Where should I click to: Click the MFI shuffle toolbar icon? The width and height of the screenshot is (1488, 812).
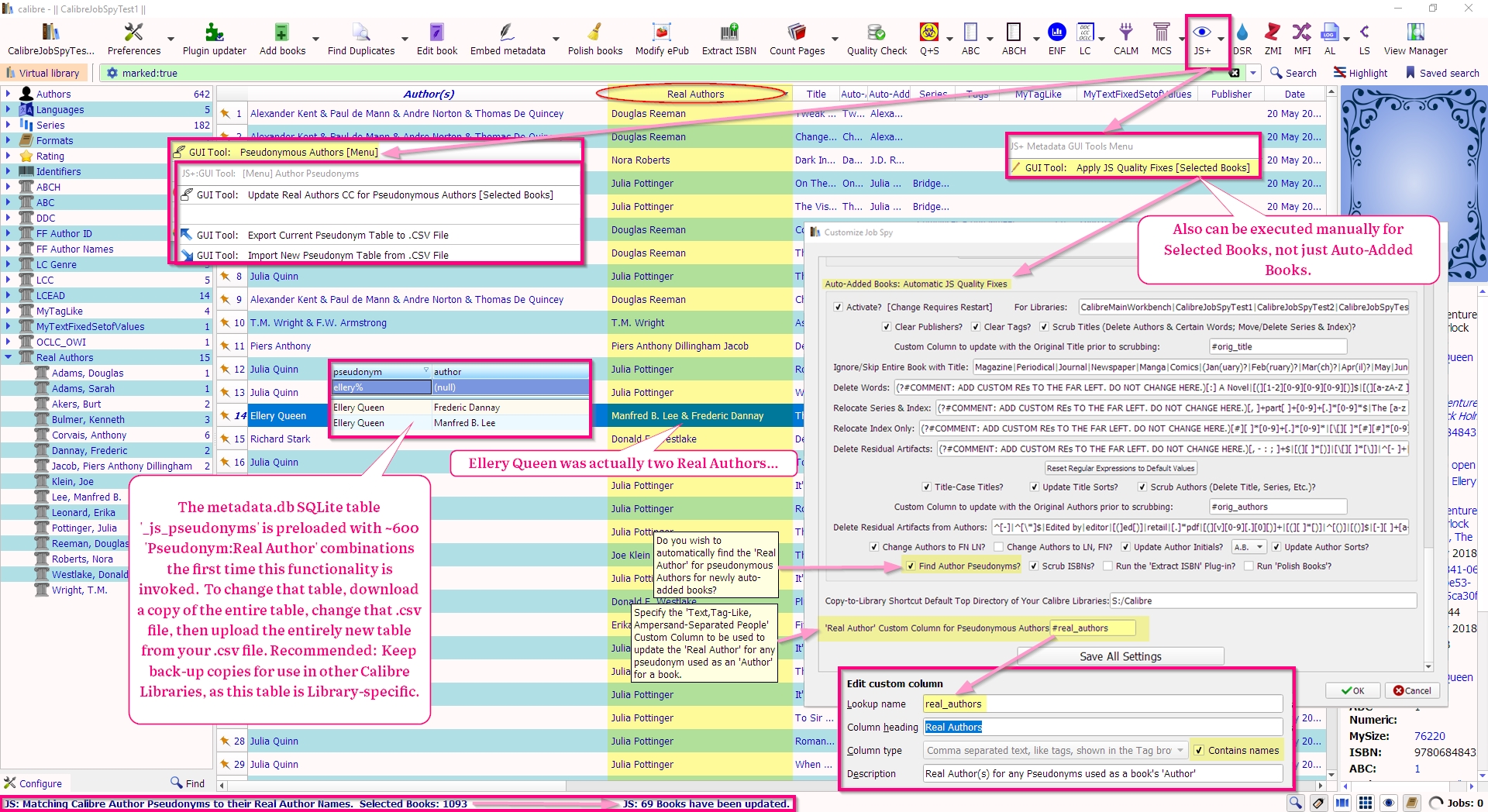1303,39
